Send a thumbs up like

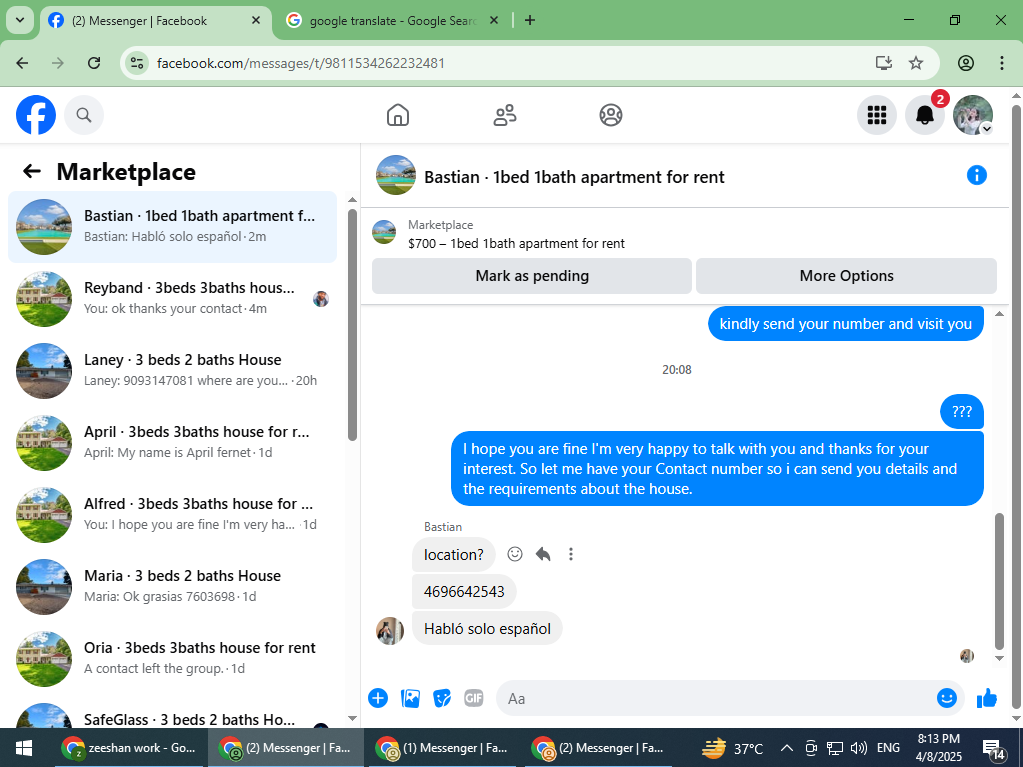click(x=986, y=699)
